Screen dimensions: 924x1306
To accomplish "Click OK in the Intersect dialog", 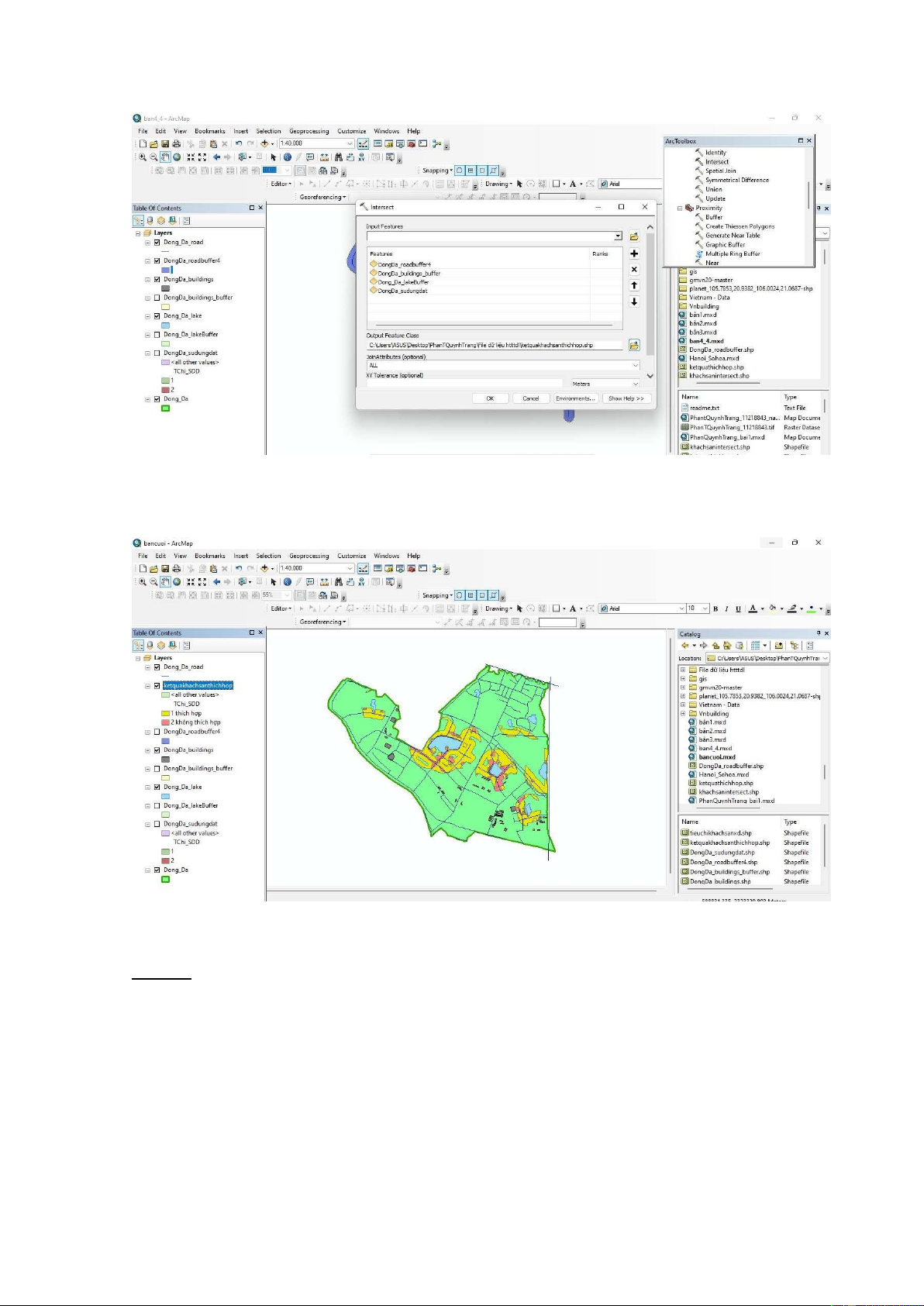I will click(x=489, y=398).
